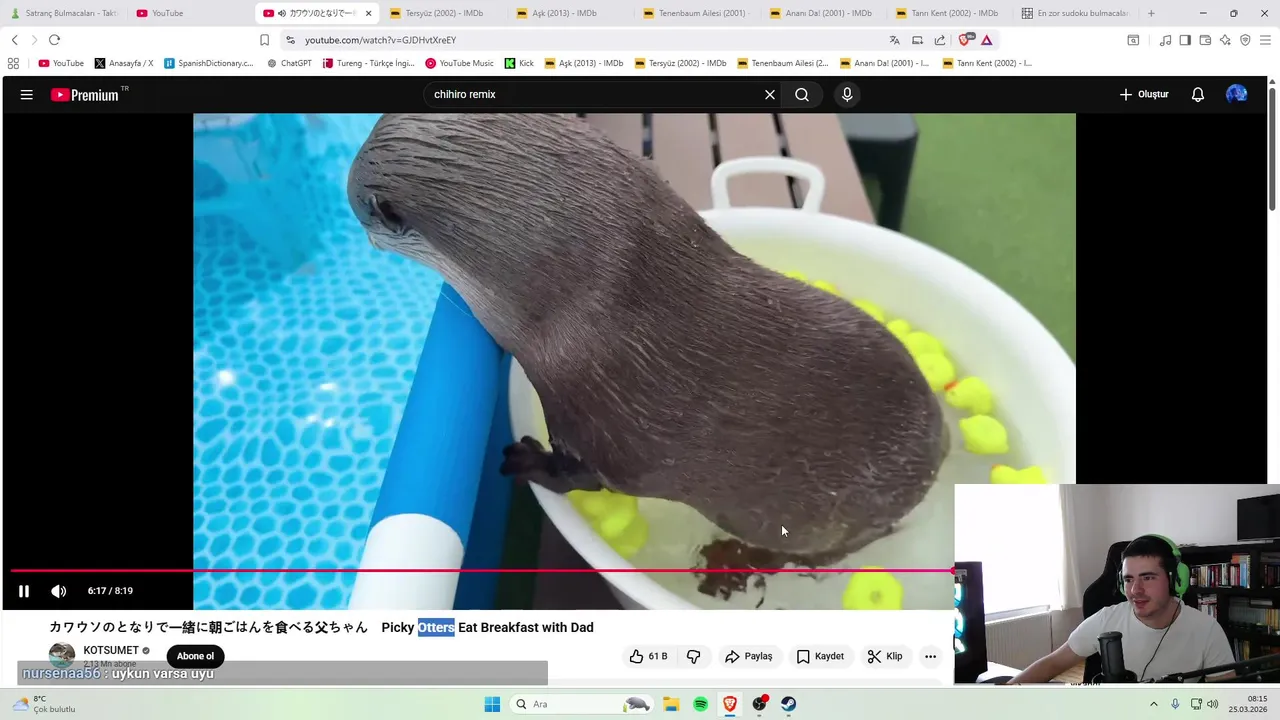Open more actions three-dot menu
Screen dimensions: 1280x720
point(930,656)
